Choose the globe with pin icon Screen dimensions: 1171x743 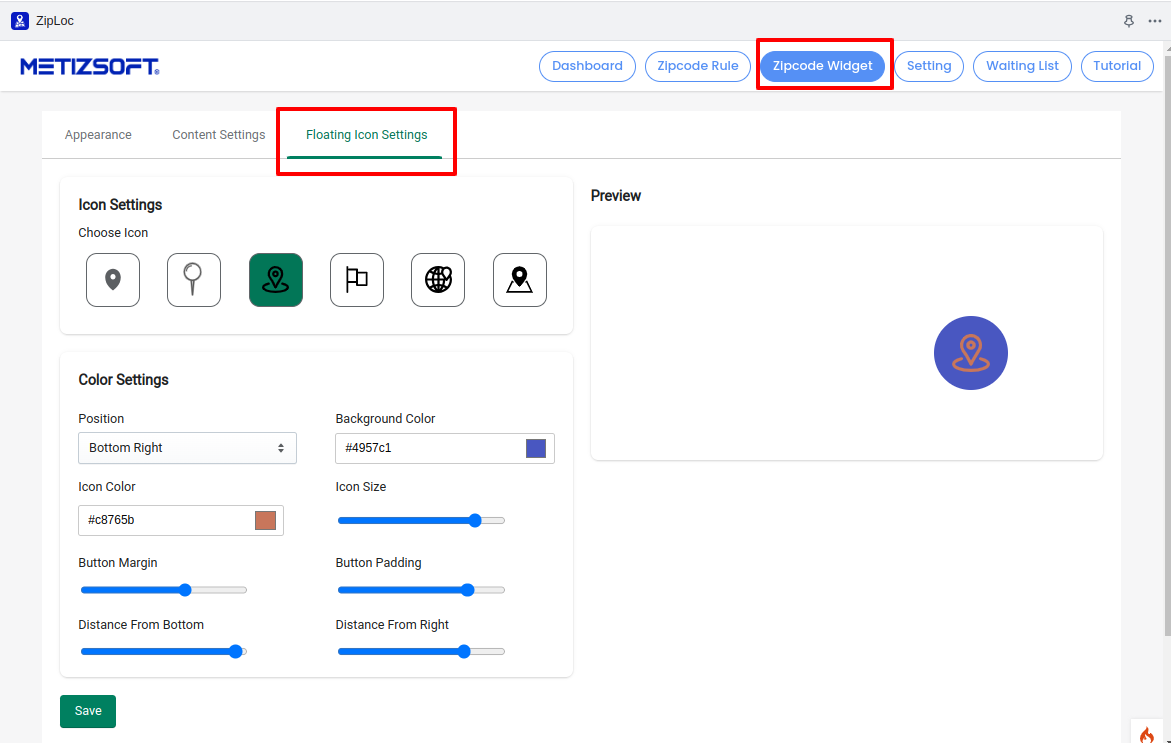coord(438,280)
